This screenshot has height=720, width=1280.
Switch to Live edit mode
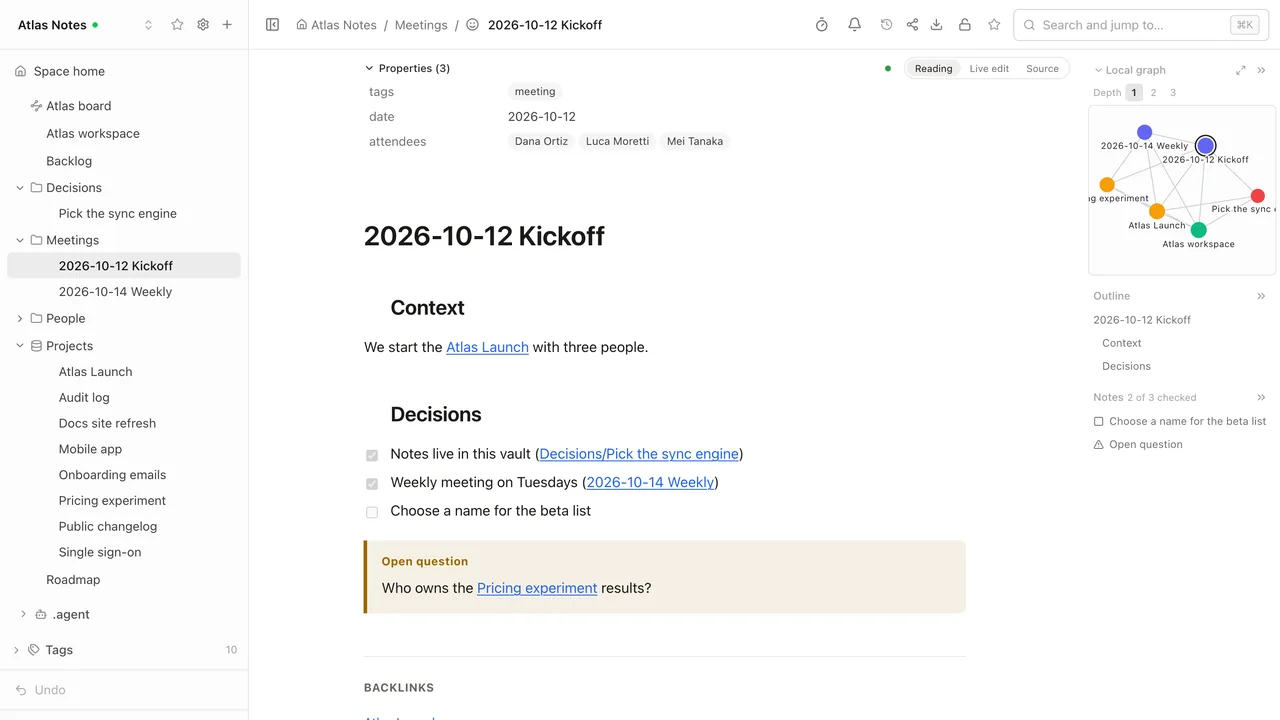989,69
